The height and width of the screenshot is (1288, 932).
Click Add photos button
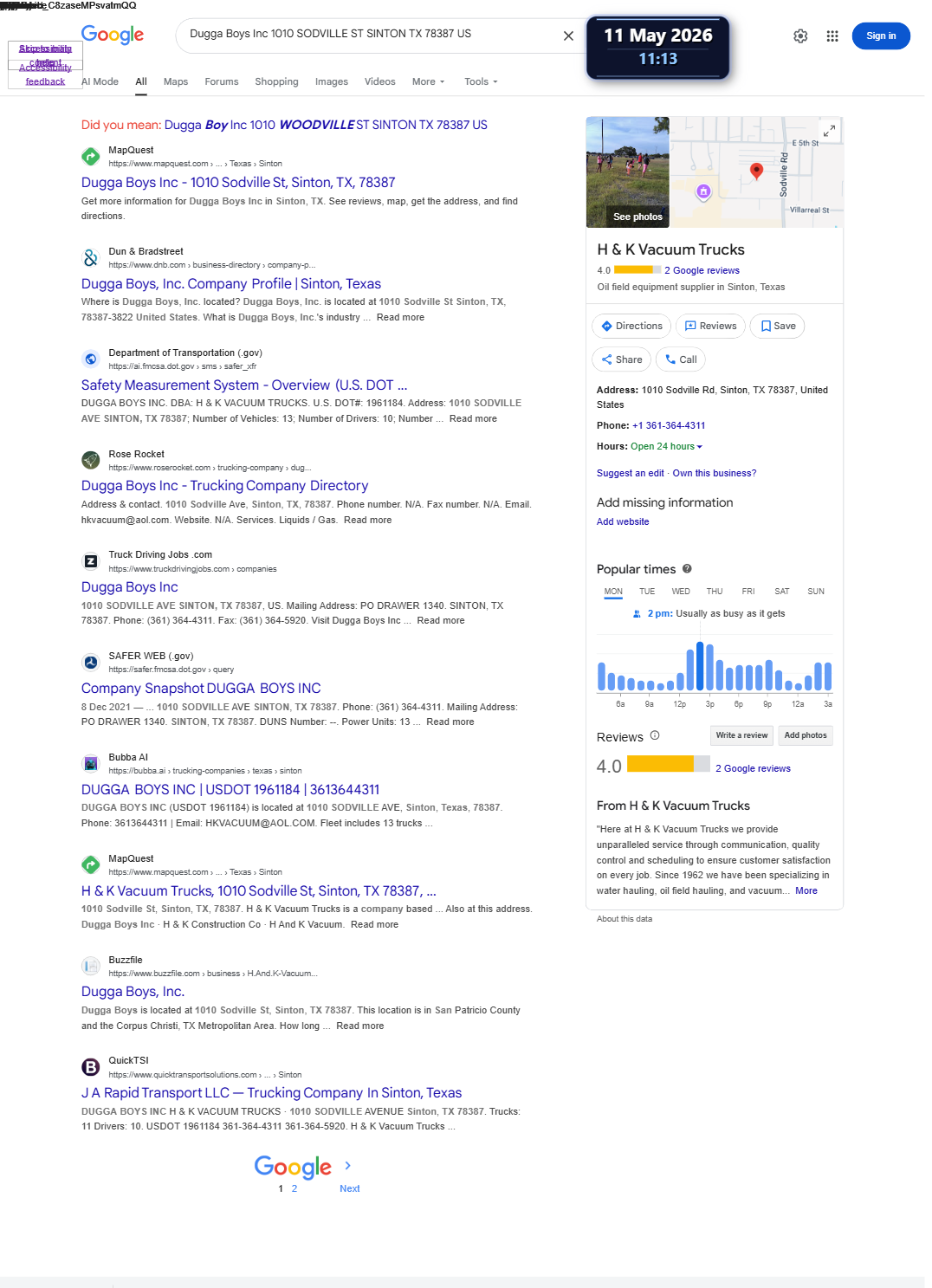[x=806, y=735]
